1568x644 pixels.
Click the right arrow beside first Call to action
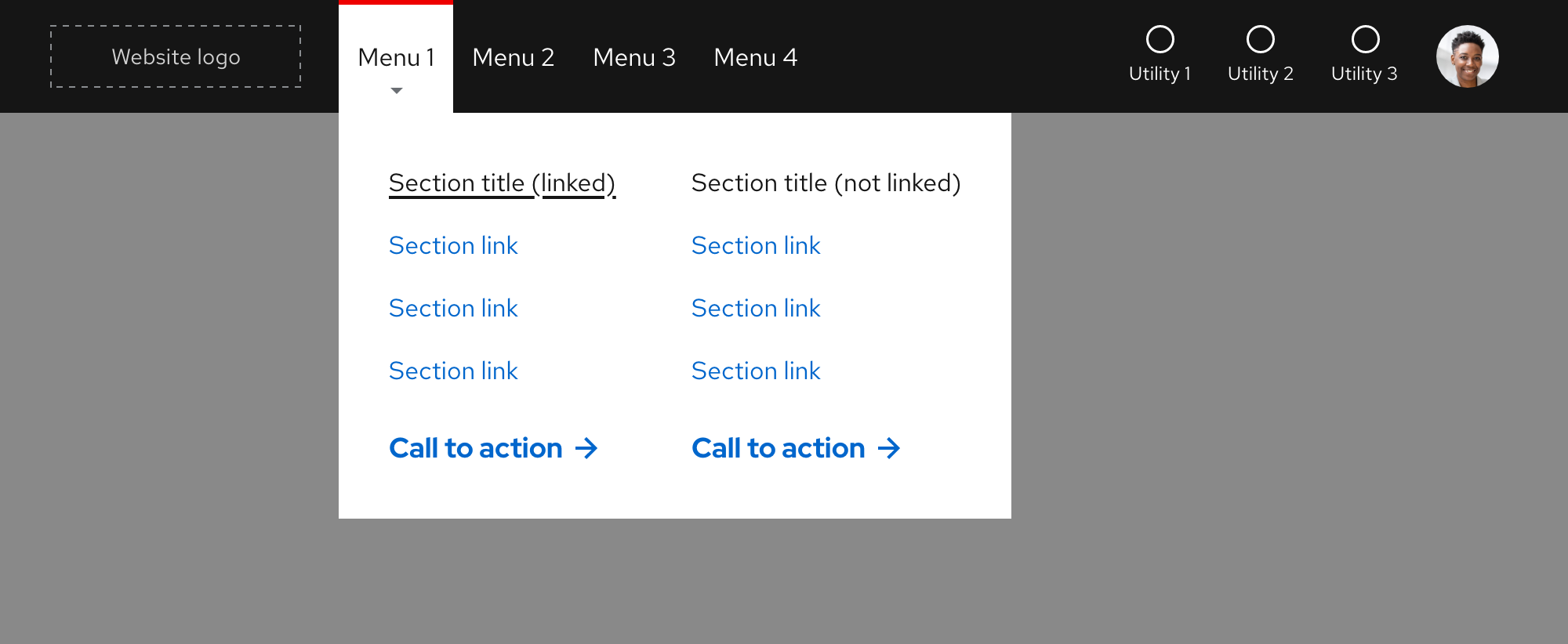point(586,448)
